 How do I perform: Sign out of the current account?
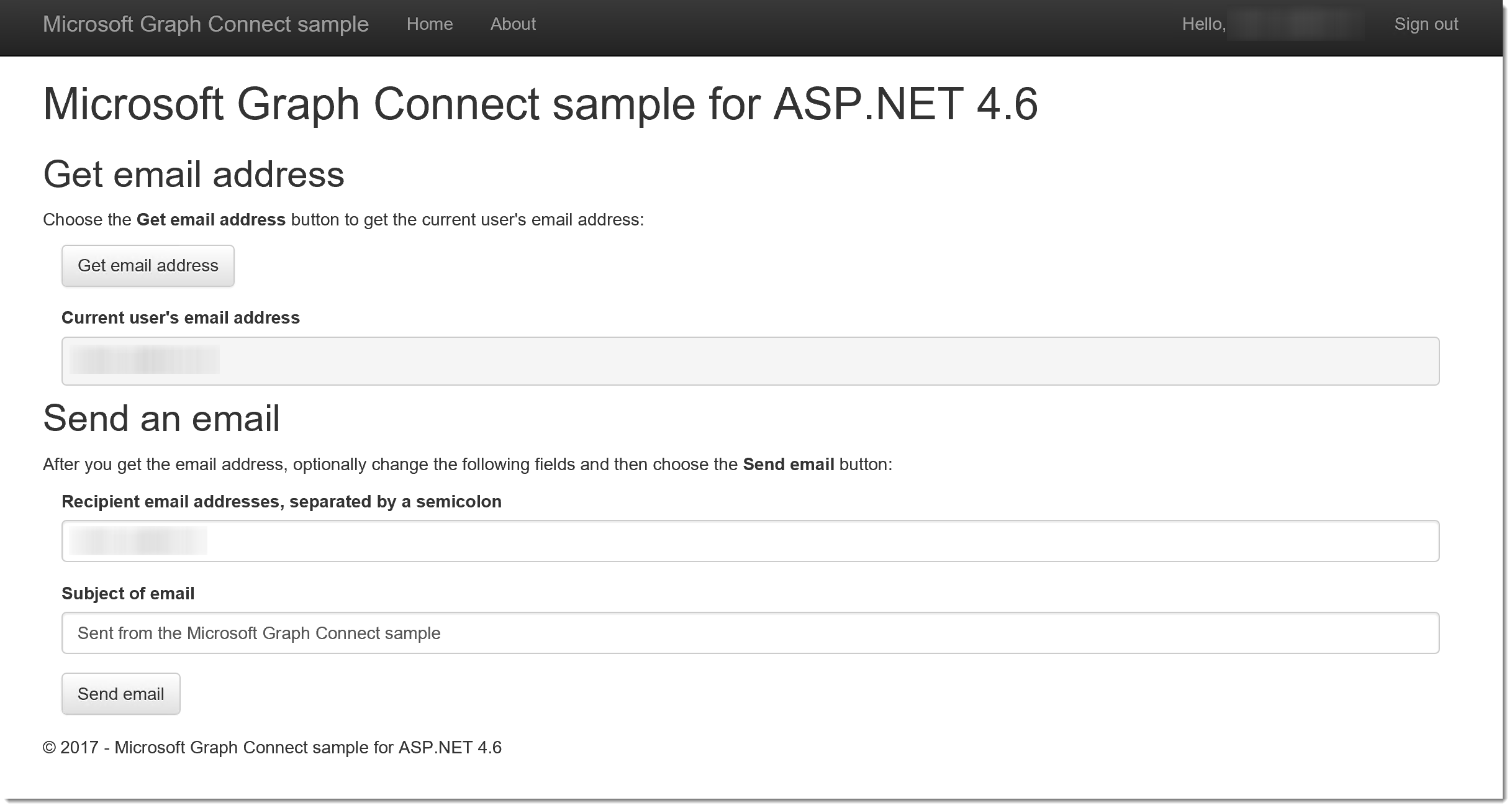tap(1426, 24)
